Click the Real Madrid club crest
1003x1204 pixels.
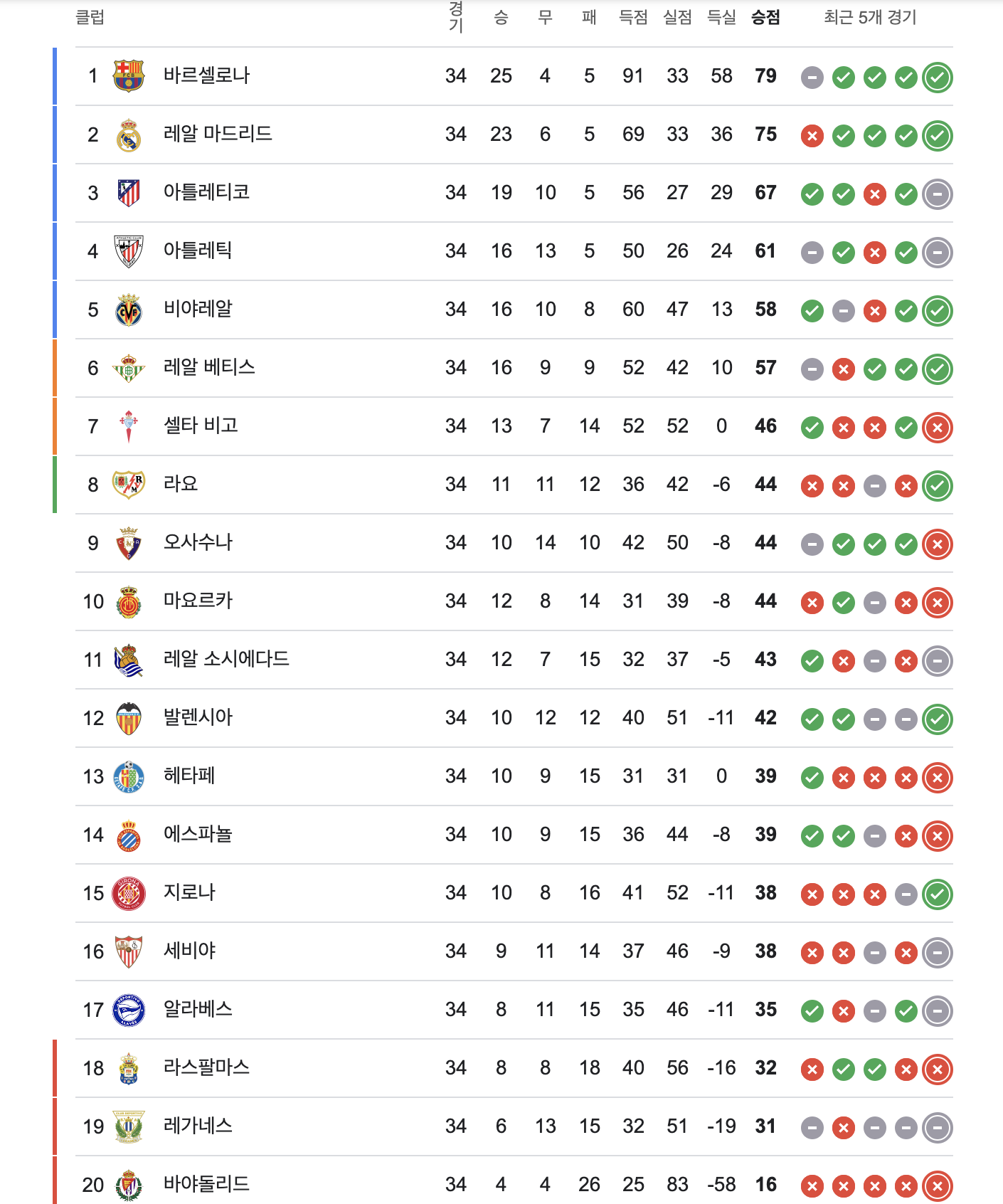129,134
